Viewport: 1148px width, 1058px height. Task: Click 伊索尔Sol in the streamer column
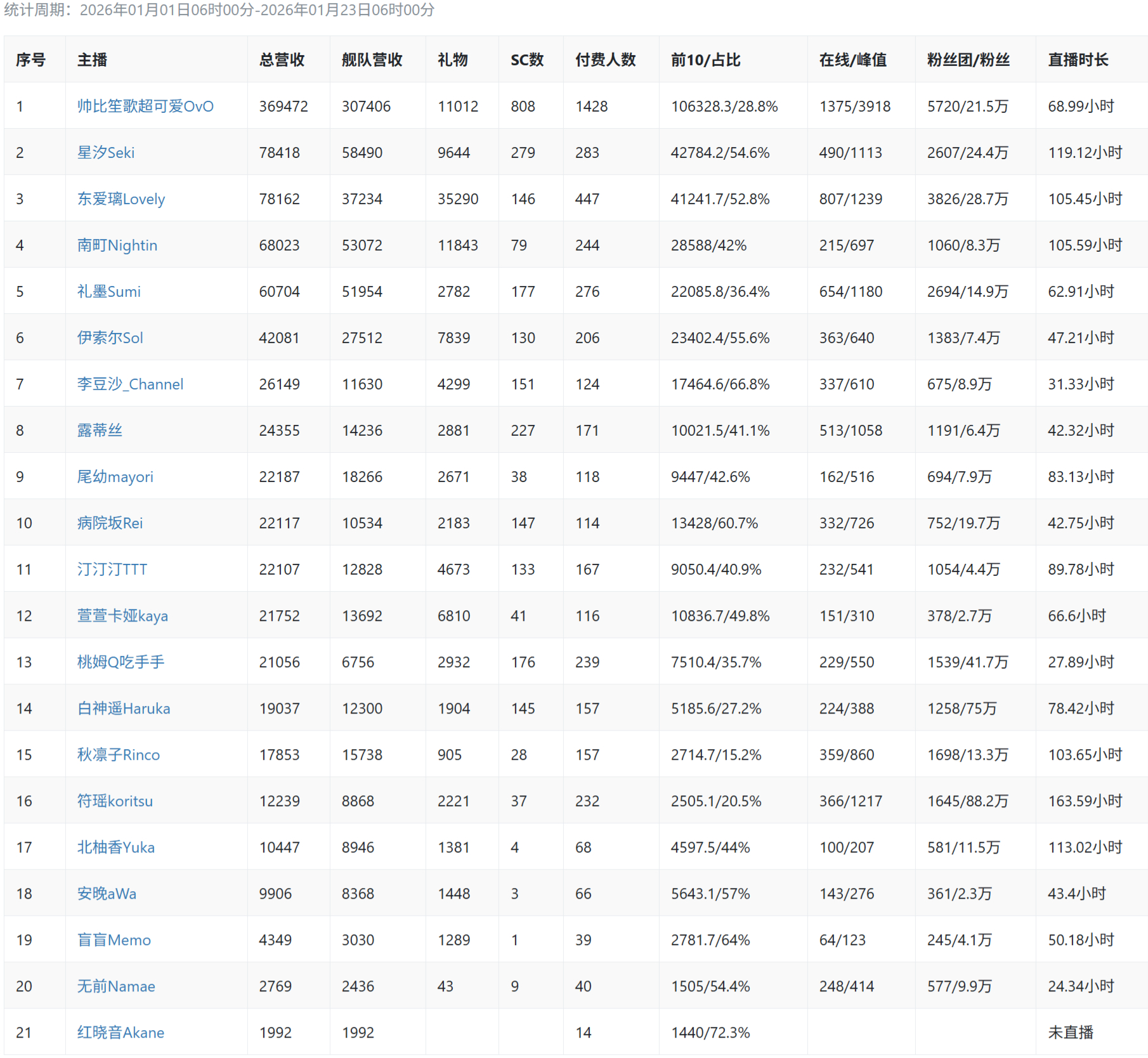[110, 337]
